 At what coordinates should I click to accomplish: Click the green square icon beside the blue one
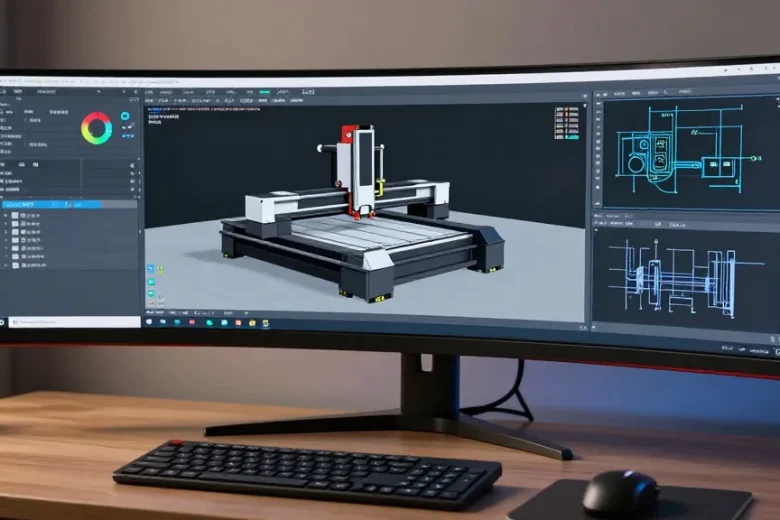pos(161,270)
